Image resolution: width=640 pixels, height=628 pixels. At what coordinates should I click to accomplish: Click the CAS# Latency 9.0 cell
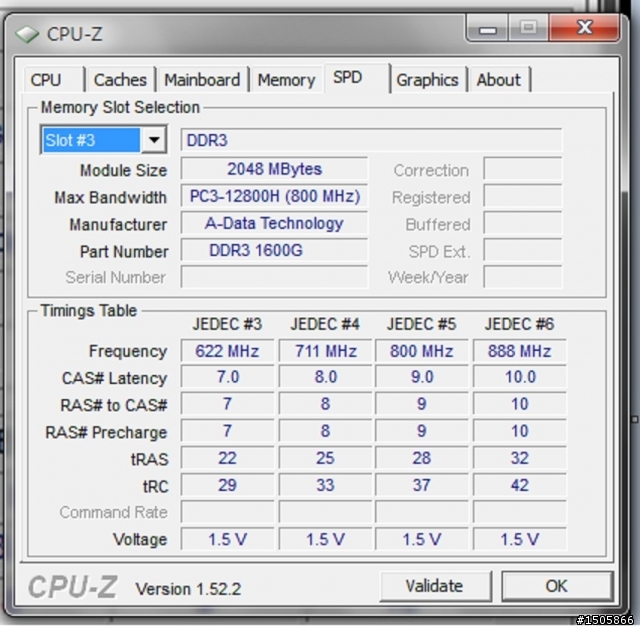pyautogui.click(x=422, y=377)
